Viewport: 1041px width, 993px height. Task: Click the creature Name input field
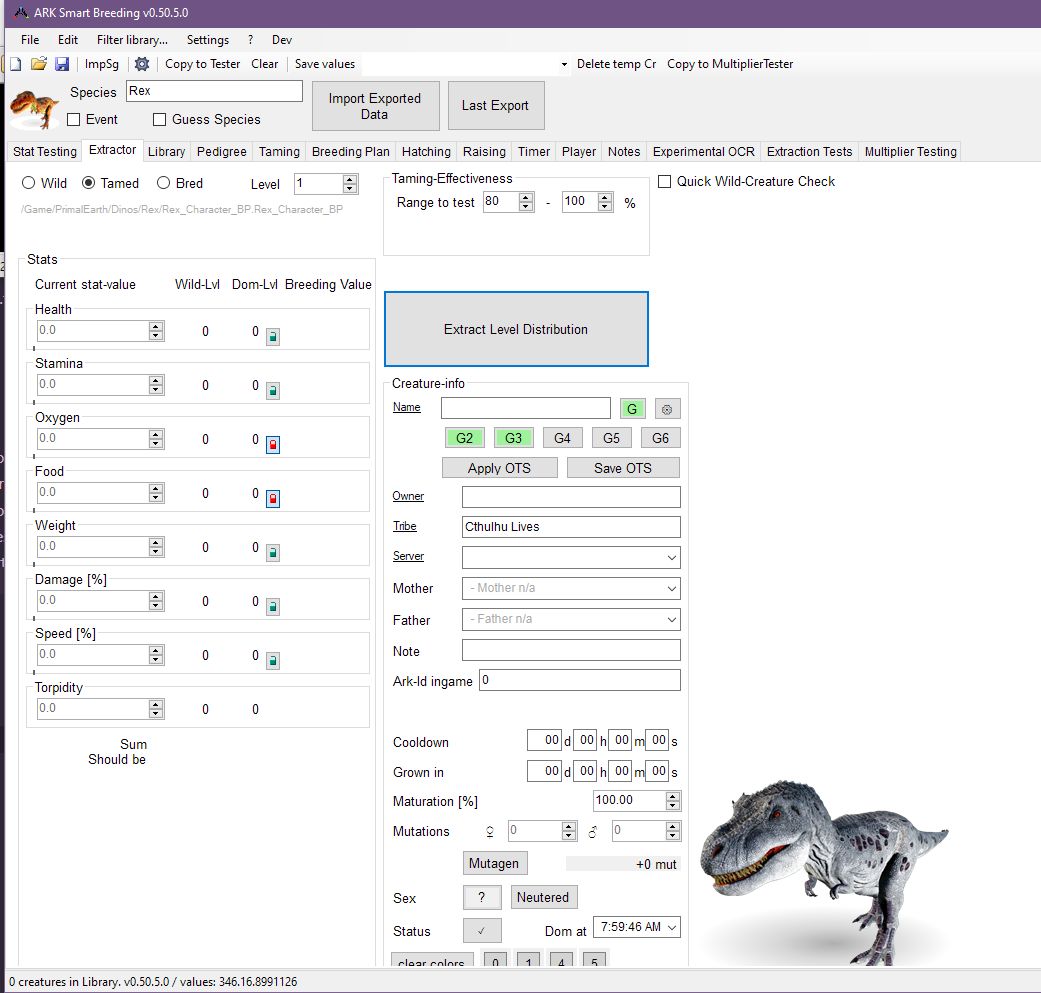coord(526,408)
